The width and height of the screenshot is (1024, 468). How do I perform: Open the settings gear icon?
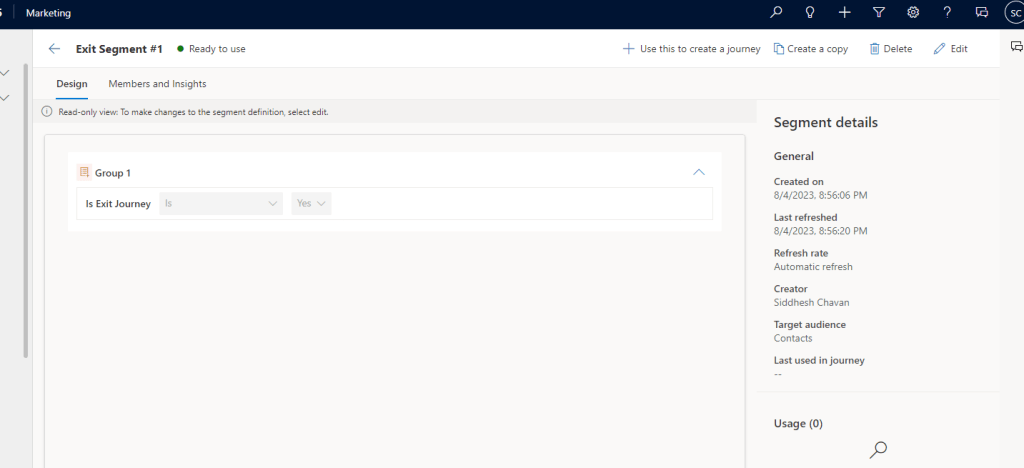coord(913,13)
